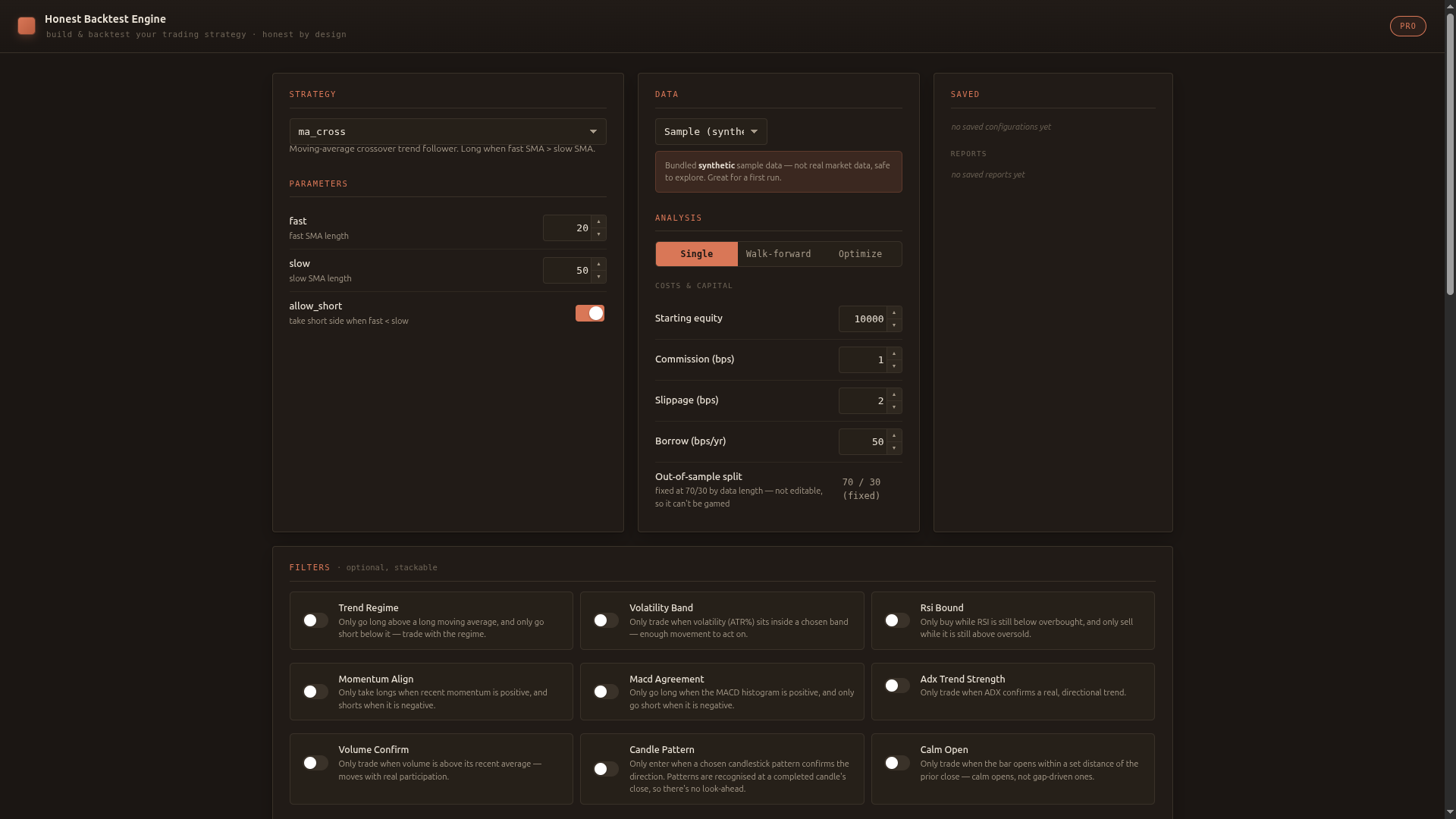Screen dimensions: 1456x819
Task: Increase Slippage bps value
Action: (x=894, y=394)
